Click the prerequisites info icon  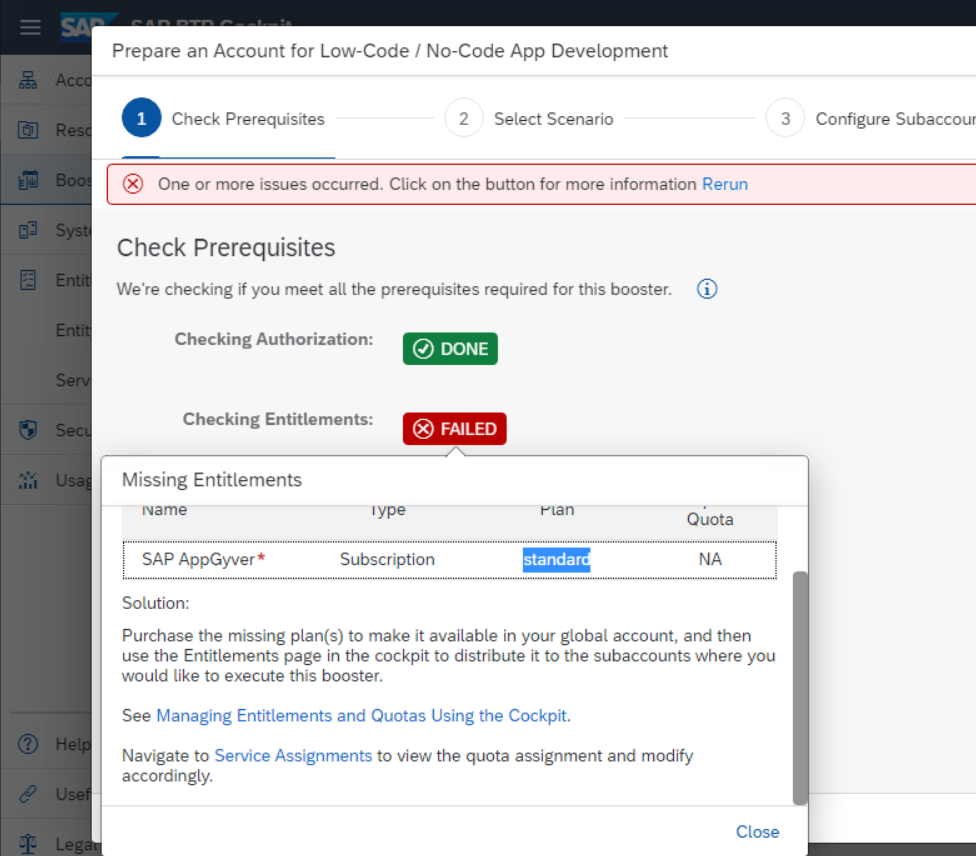(x=706, y=289)
